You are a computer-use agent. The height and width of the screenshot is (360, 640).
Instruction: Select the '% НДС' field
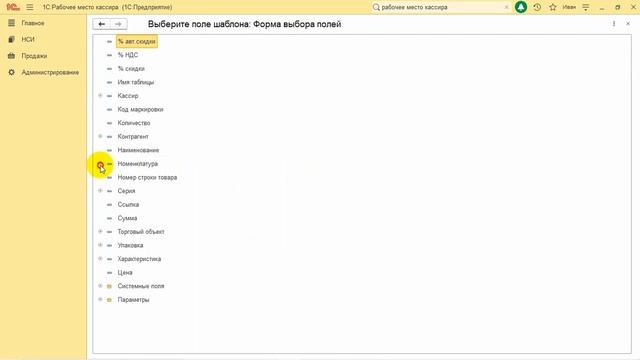(128, 55)
